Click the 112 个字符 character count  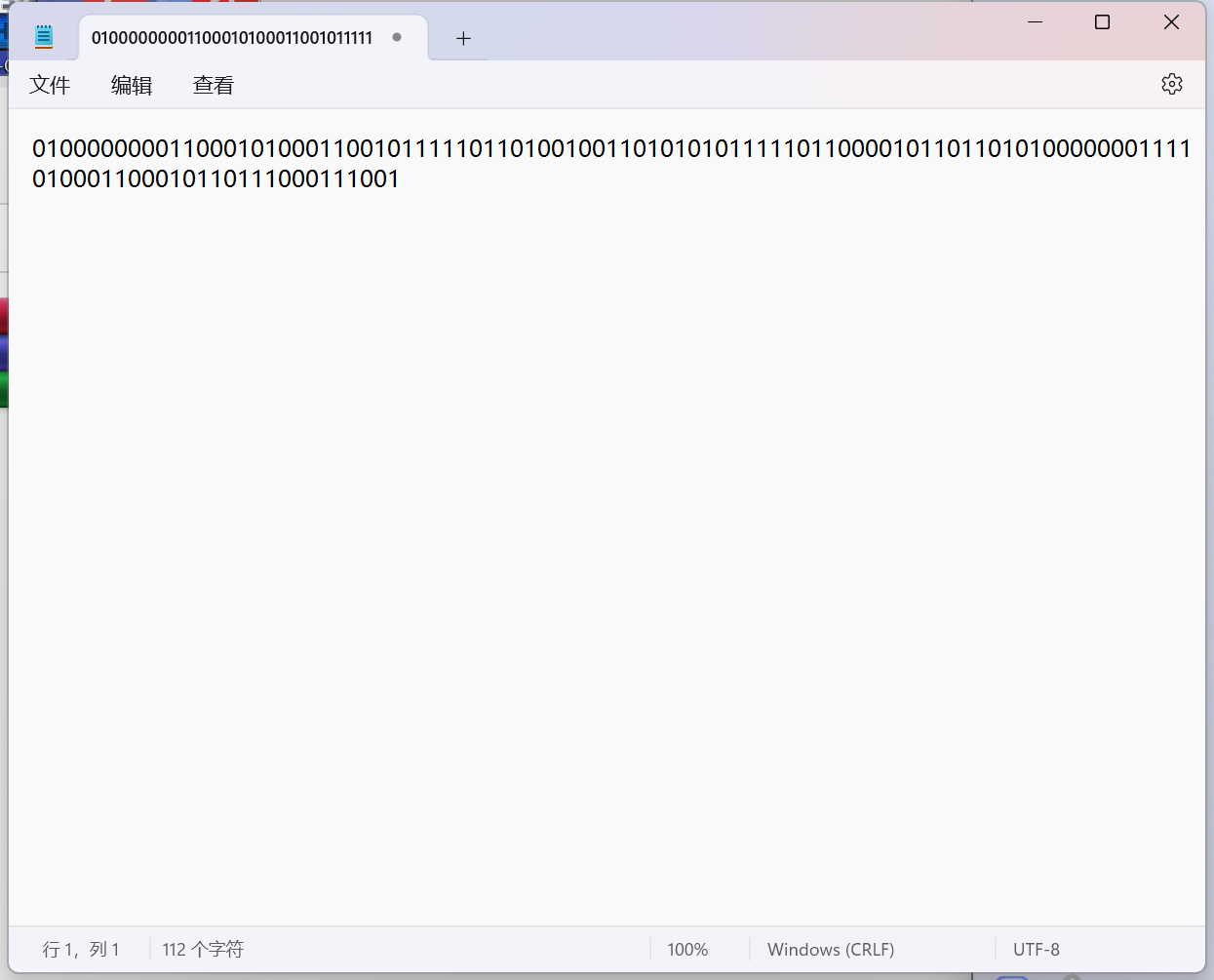pos(203,949)
